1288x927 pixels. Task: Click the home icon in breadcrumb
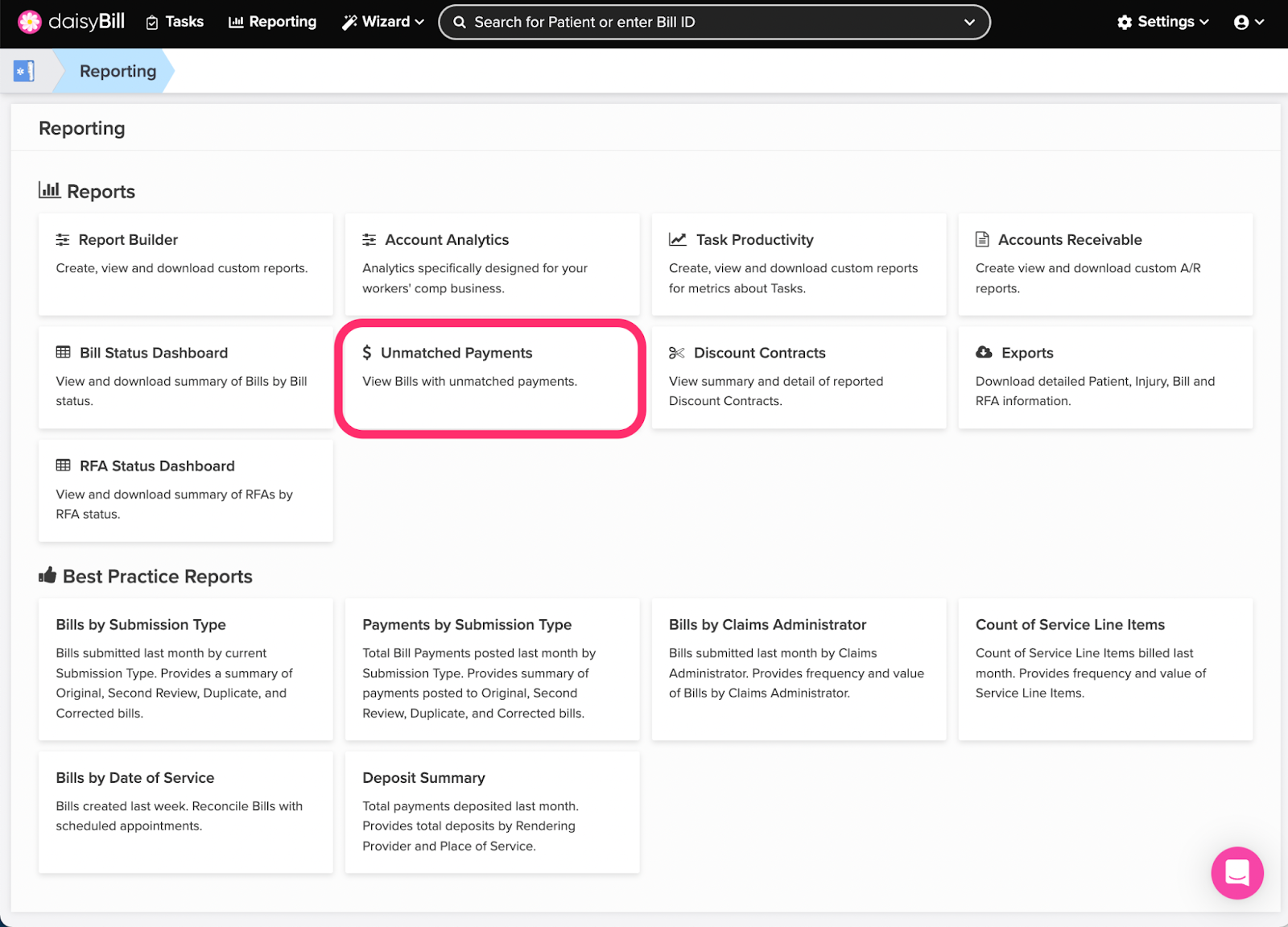pyautogui.click(x=24, y=71)
